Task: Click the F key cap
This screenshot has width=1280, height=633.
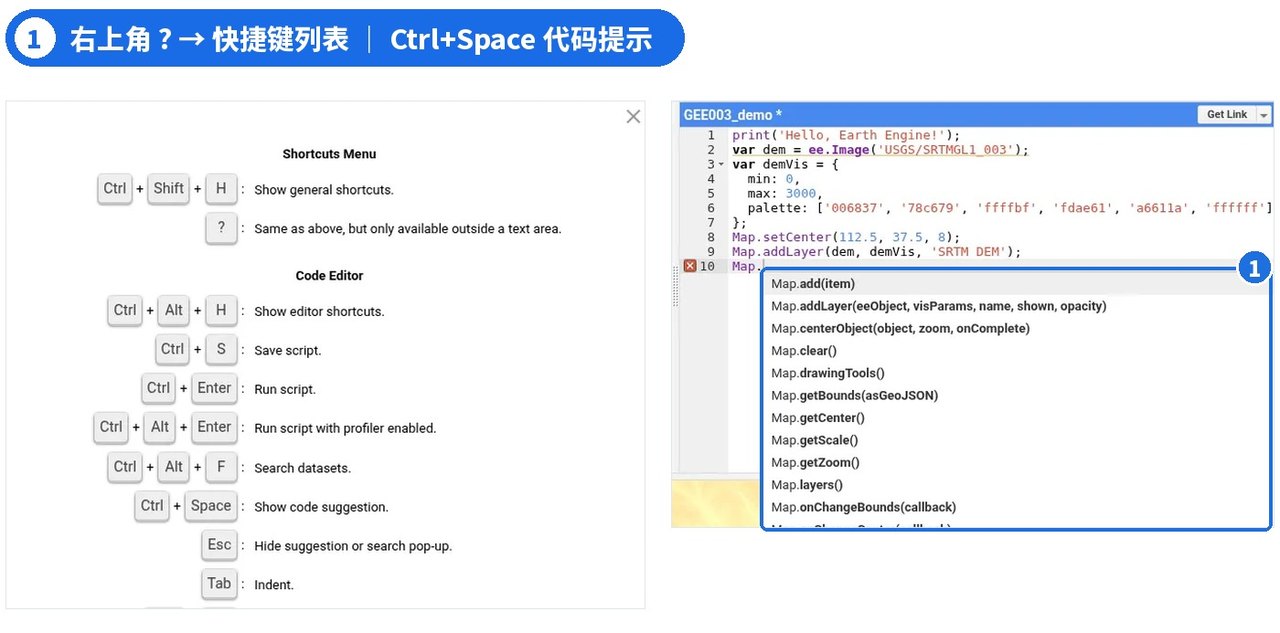Action: [221, 466]
